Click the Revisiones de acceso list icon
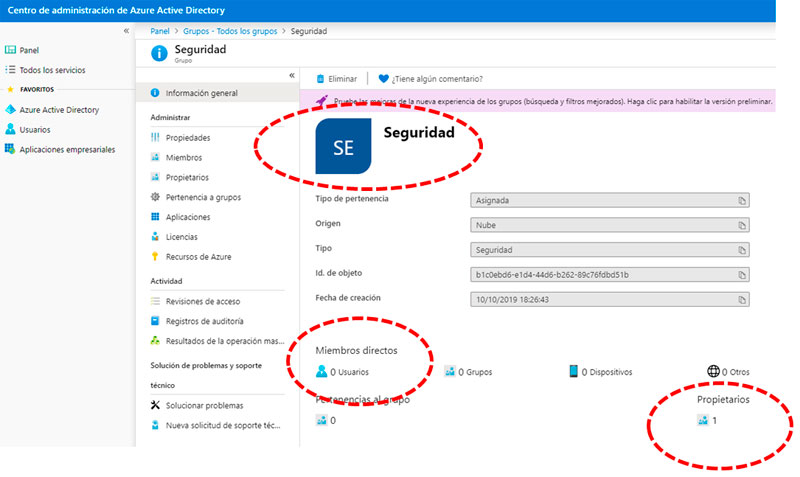Viewport: 800px width, 477px height. click(155, 301)
